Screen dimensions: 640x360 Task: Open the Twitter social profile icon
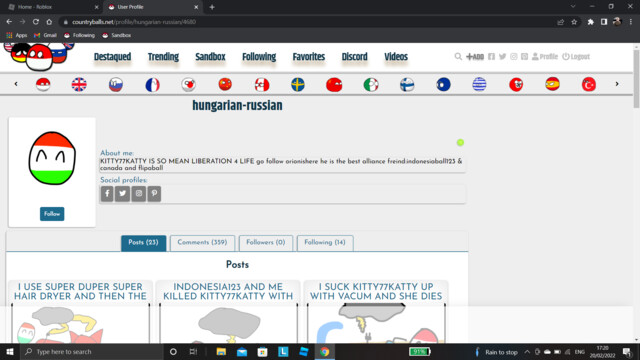pyautogui.click(x=122, y=193)
